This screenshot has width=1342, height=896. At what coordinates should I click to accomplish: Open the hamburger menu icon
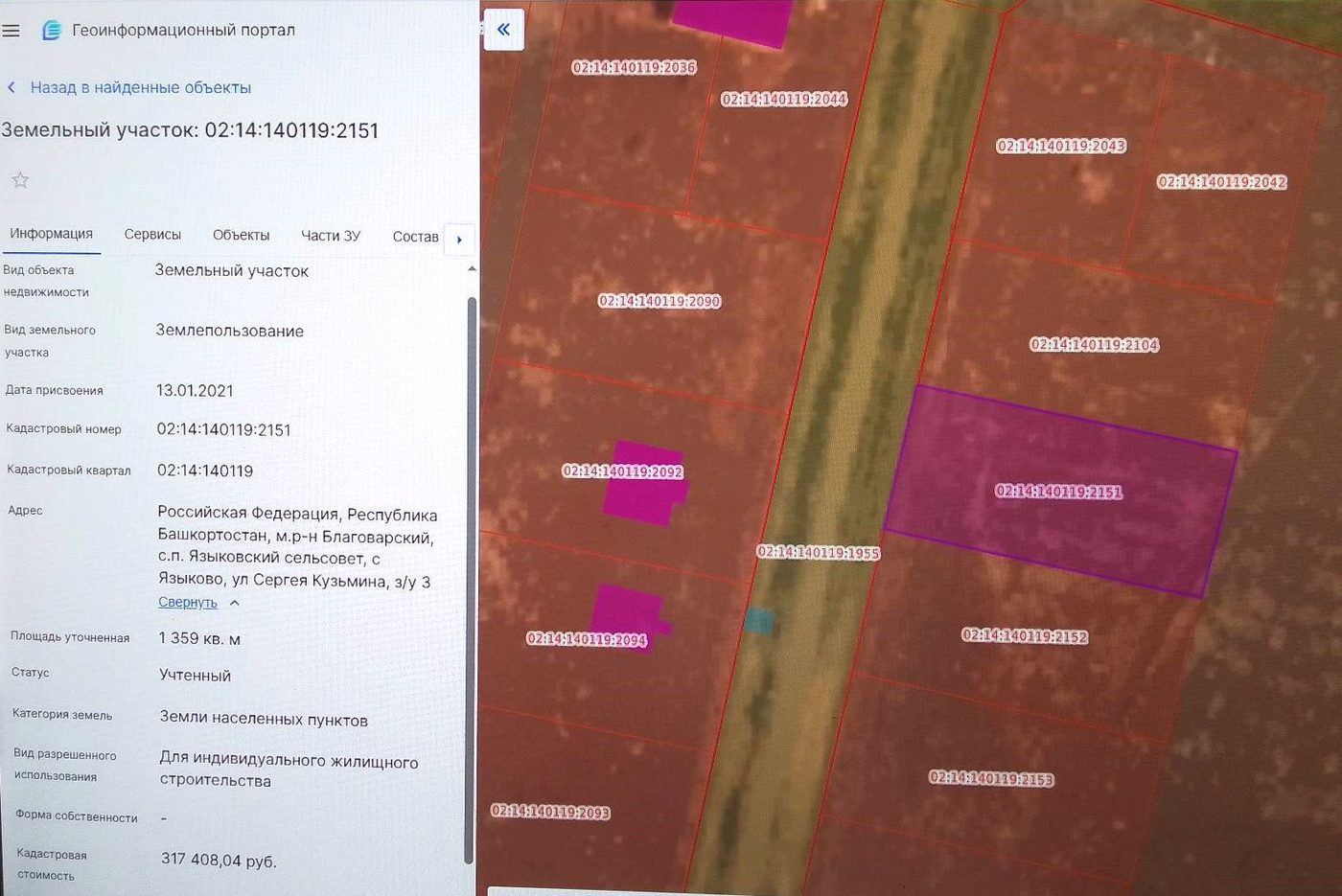(12, 31)
